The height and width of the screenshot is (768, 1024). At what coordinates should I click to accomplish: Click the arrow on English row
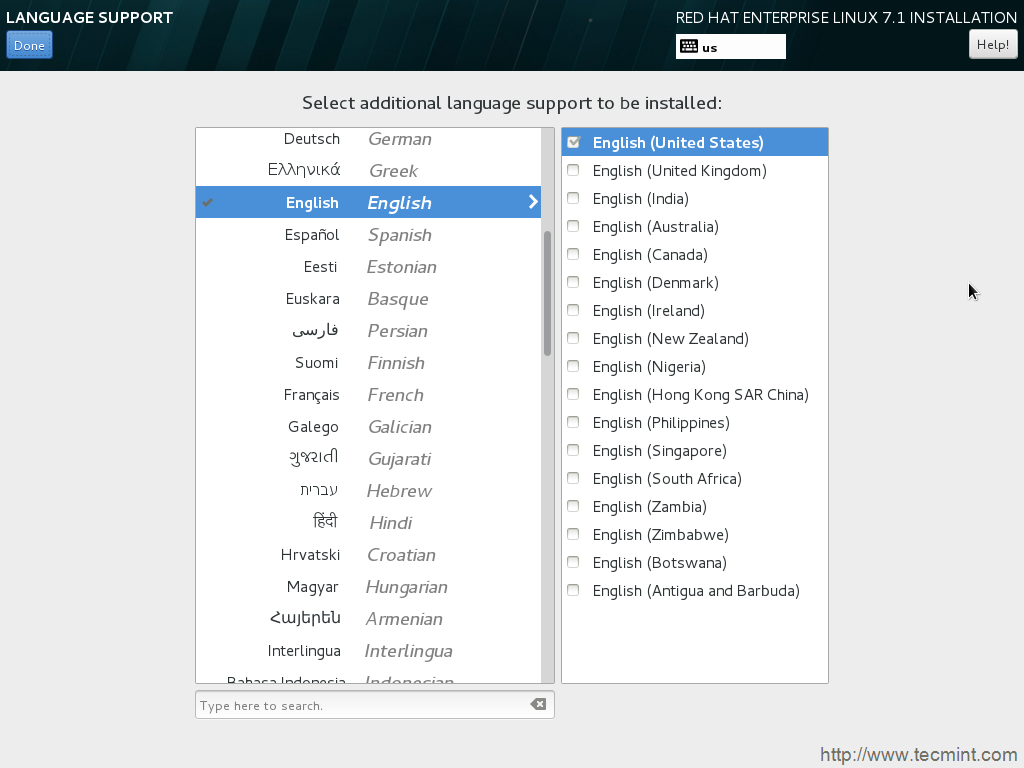[x=532, y=203]
